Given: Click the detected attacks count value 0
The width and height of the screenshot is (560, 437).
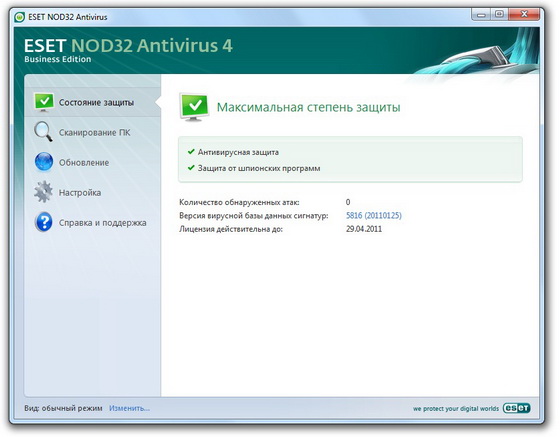Looking at the screenshot, I should pyautogui.click(x=348, y=202).
